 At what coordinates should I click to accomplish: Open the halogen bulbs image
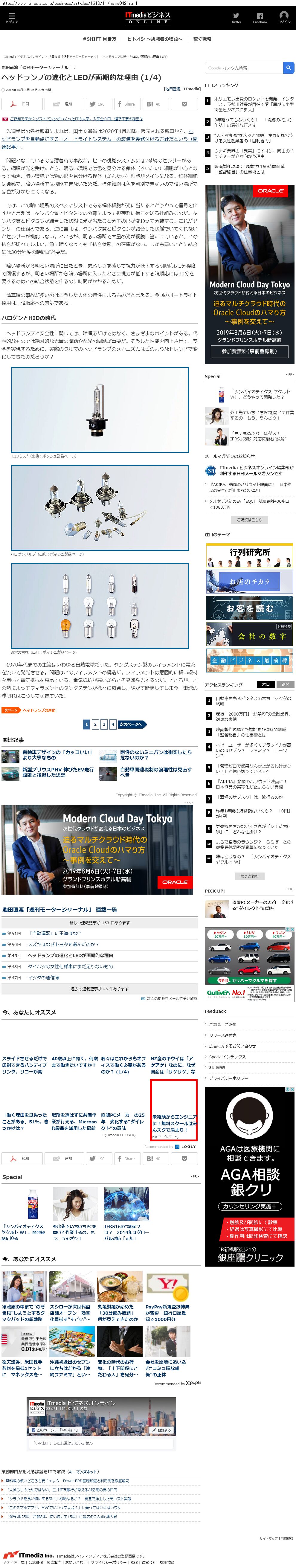coord(100,508)
